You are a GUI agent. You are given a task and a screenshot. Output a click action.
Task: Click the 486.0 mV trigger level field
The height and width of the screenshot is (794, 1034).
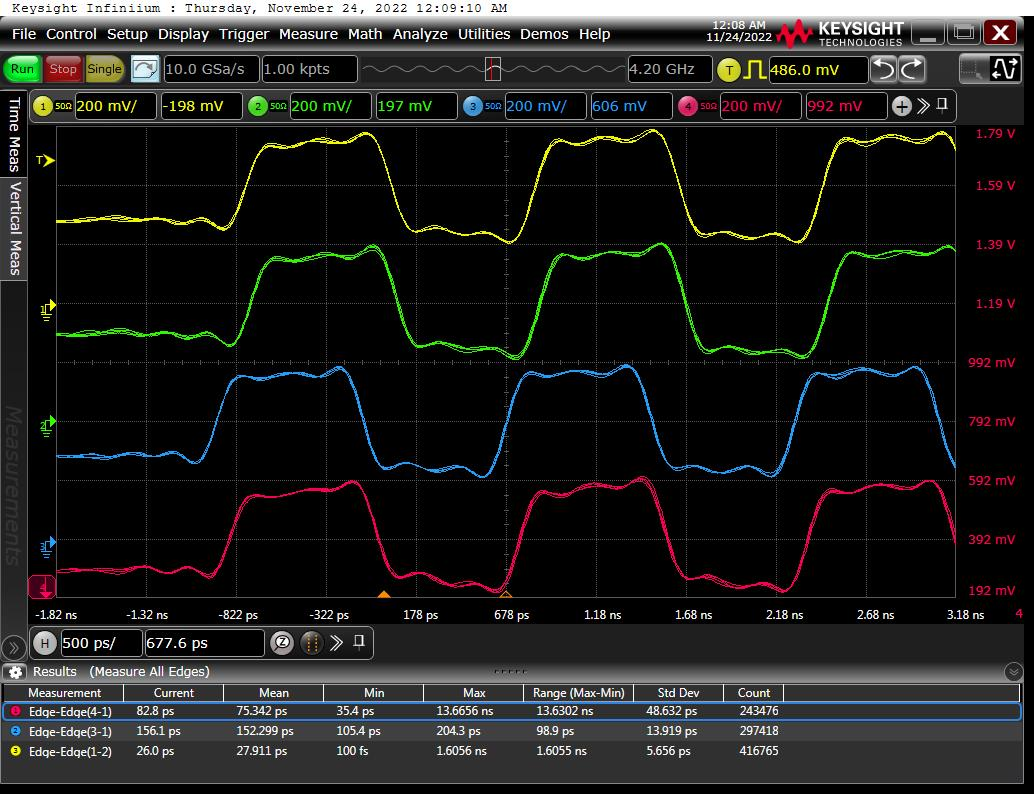(x=818, y=70)
